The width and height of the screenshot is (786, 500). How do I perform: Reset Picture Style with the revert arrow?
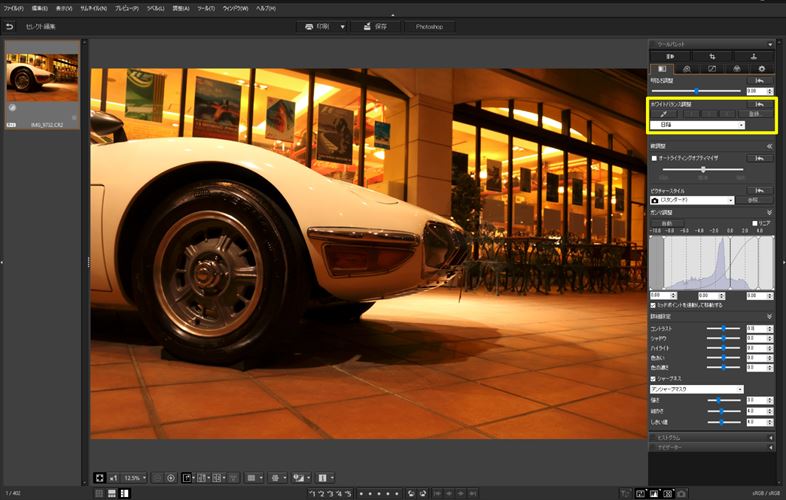coord(759,191)
